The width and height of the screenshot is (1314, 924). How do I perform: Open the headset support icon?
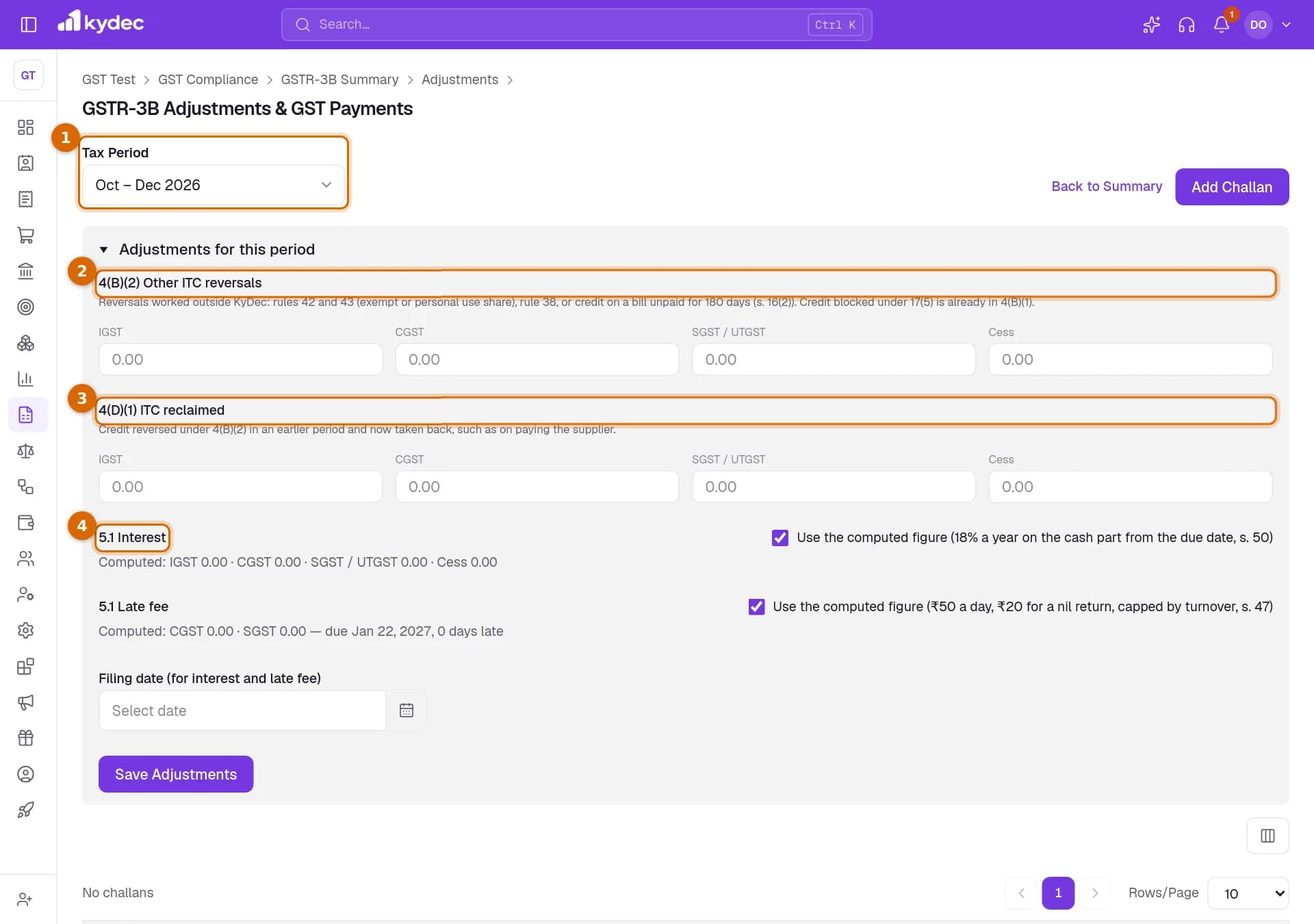[1187, 25]
